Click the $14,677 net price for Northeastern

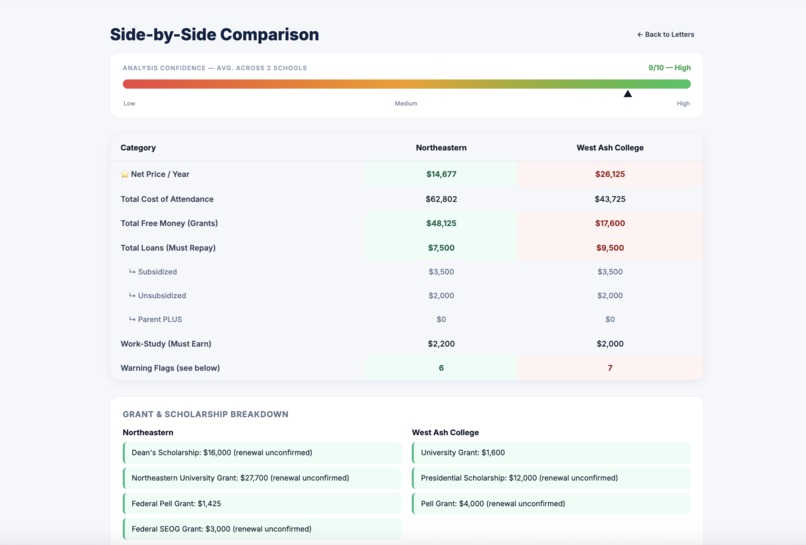tap(441, 174)
